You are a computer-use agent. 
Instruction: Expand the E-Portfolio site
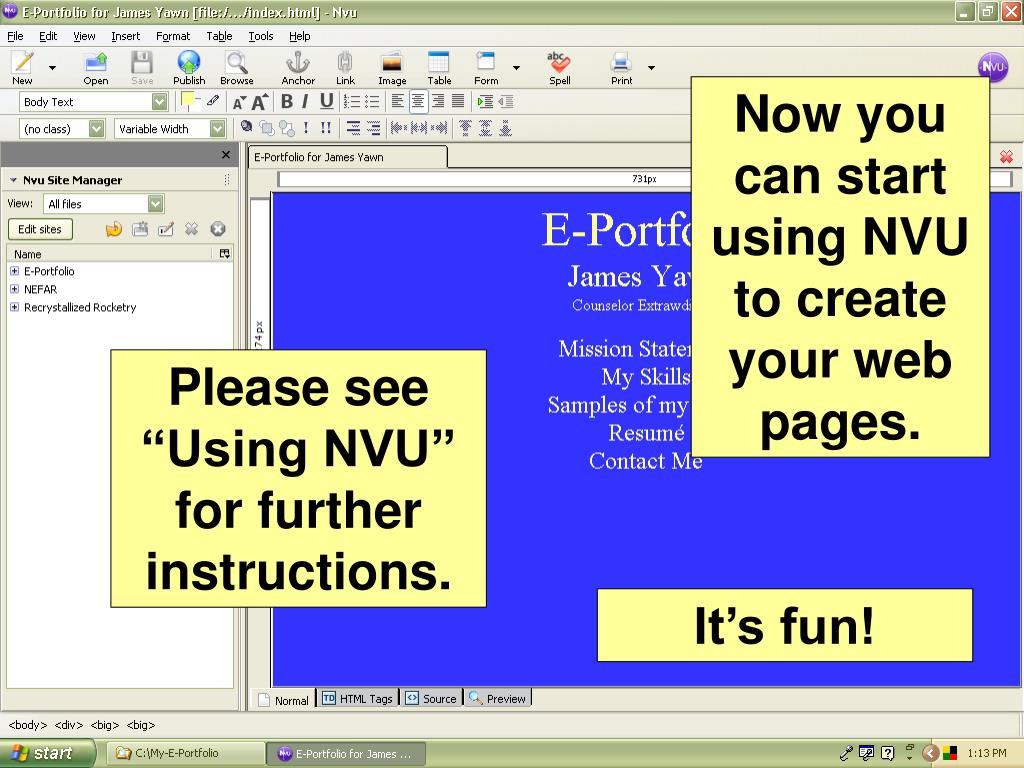click(x=14, y=270)
